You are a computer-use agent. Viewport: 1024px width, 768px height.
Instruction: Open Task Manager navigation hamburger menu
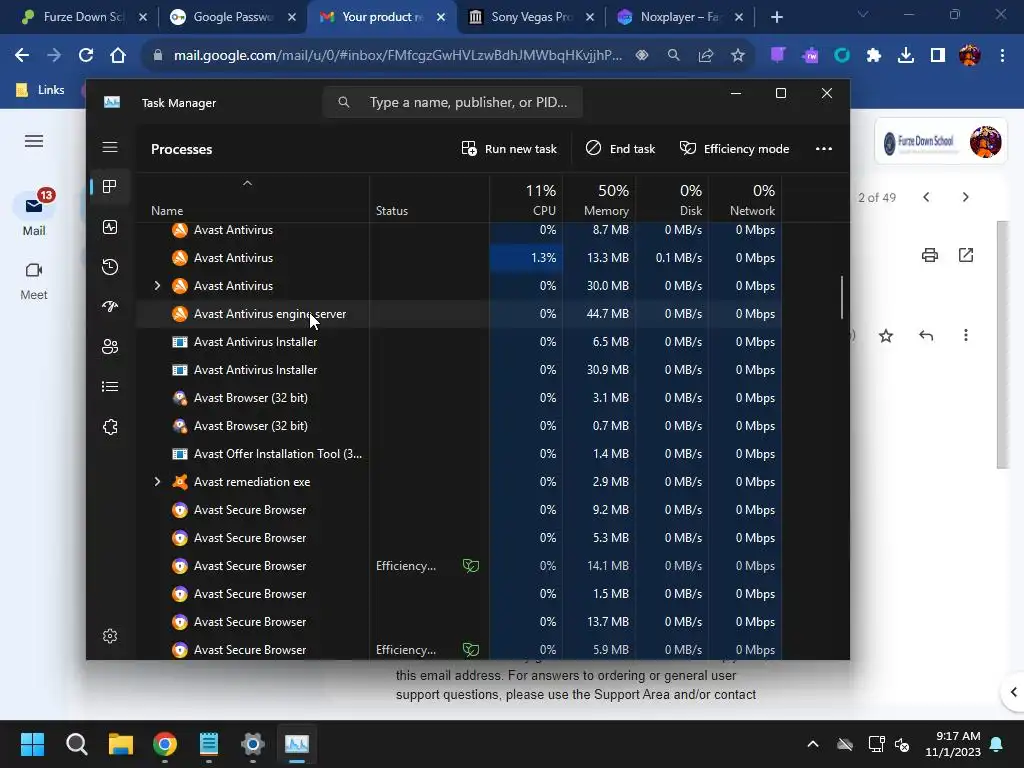coord(110,147)
